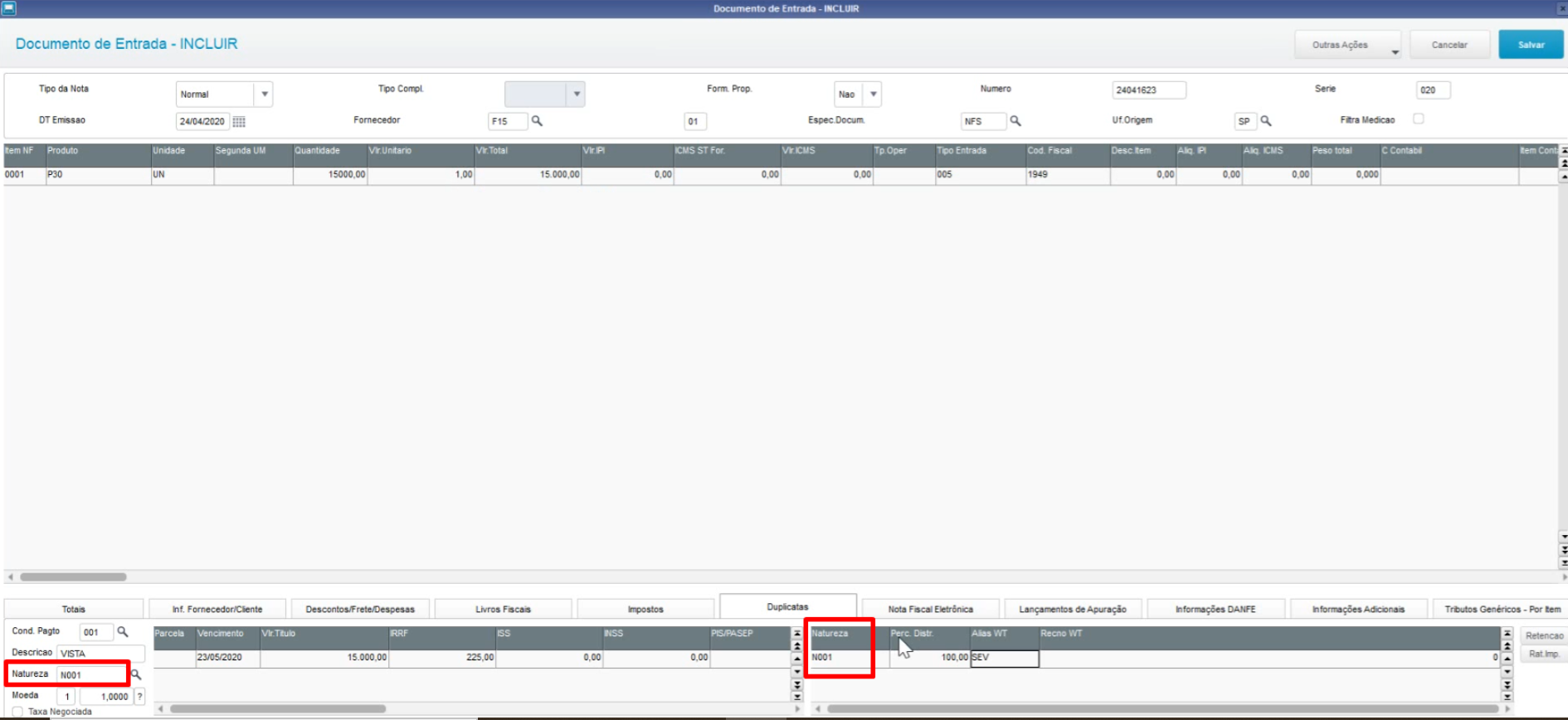The width and height of the screenshot is (1568, 720).
Task: Click the DT Emissao date field
Action: pos(202,121)
